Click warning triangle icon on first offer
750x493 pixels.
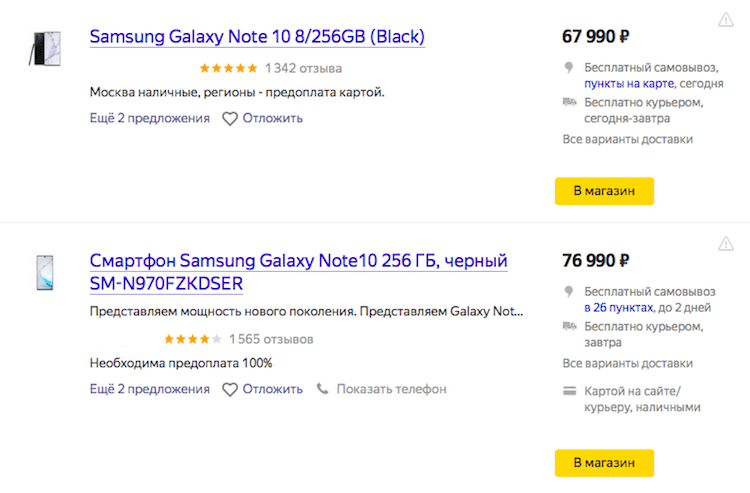point(726,20)
